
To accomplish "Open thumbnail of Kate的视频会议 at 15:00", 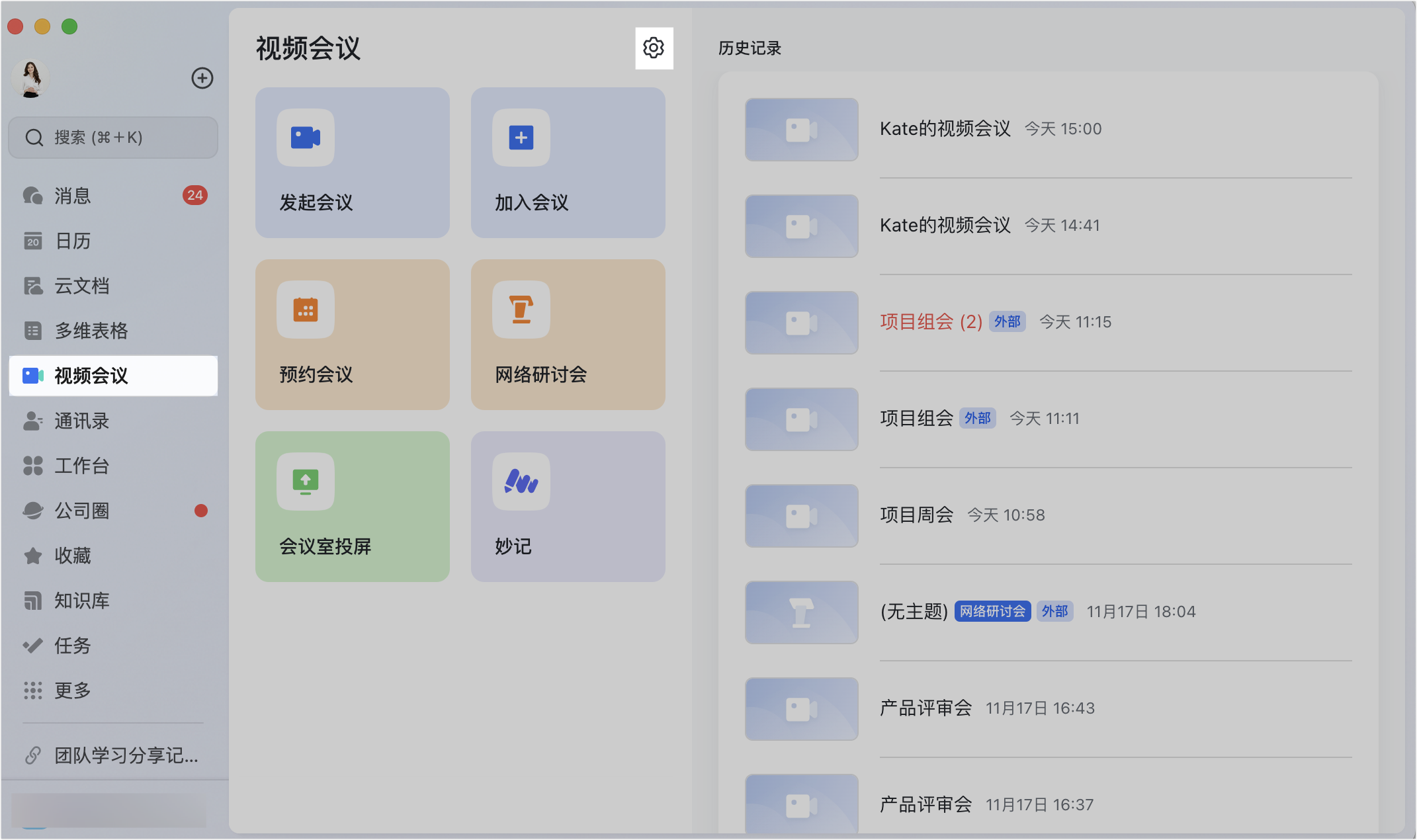I will pos(802,130).
